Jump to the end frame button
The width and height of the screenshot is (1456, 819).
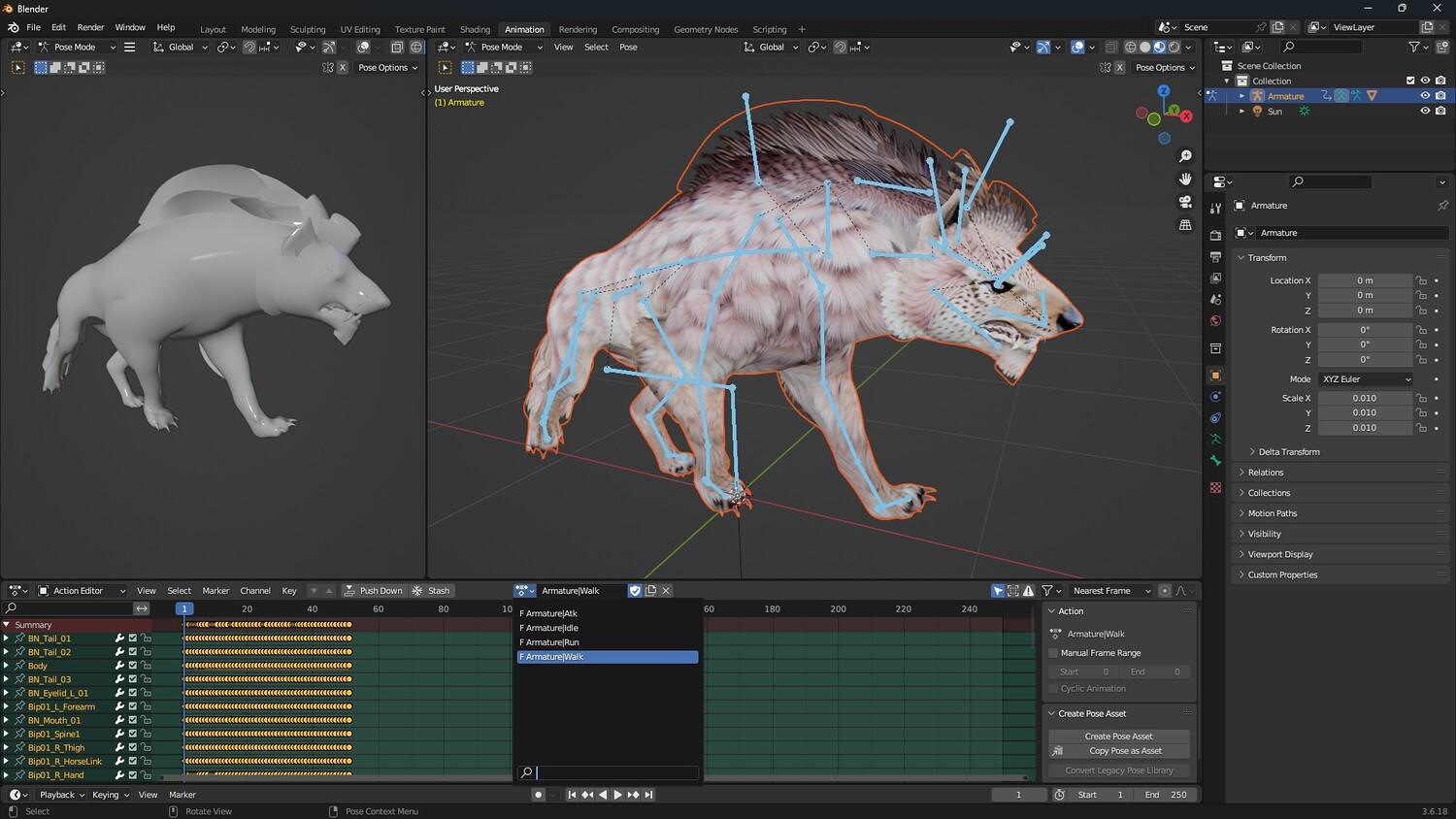tap(649, 795)
